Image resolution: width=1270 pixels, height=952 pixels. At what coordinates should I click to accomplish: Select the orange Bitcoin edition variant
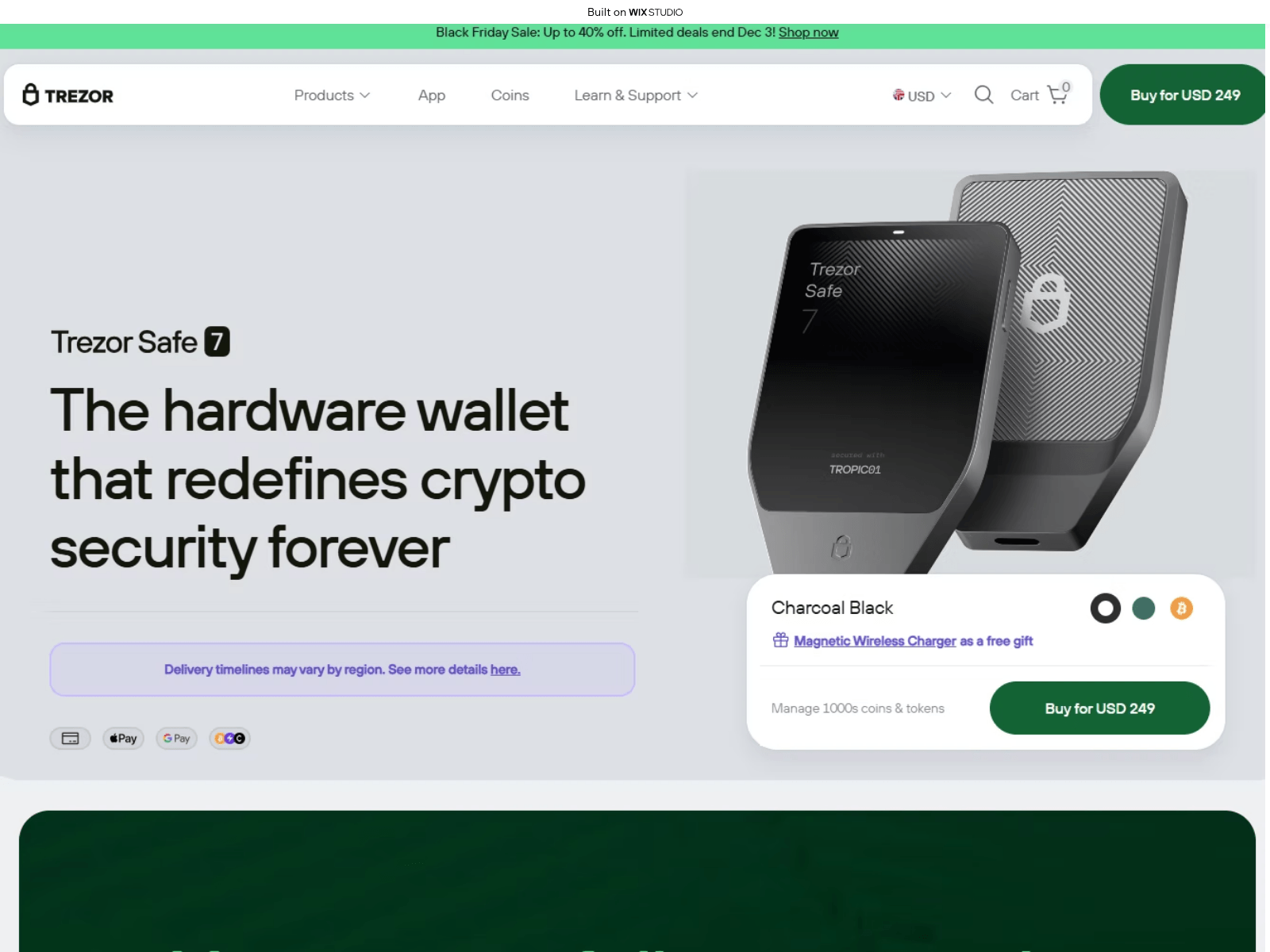(1181, 608)
